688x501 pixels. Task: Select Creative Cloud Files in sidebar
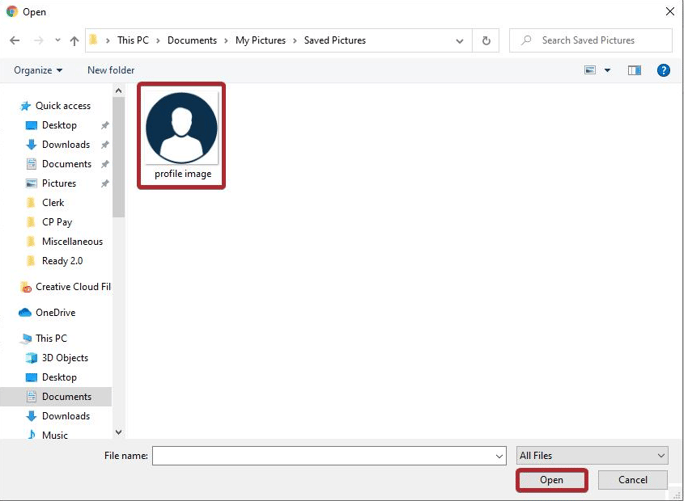pos(65,286)
